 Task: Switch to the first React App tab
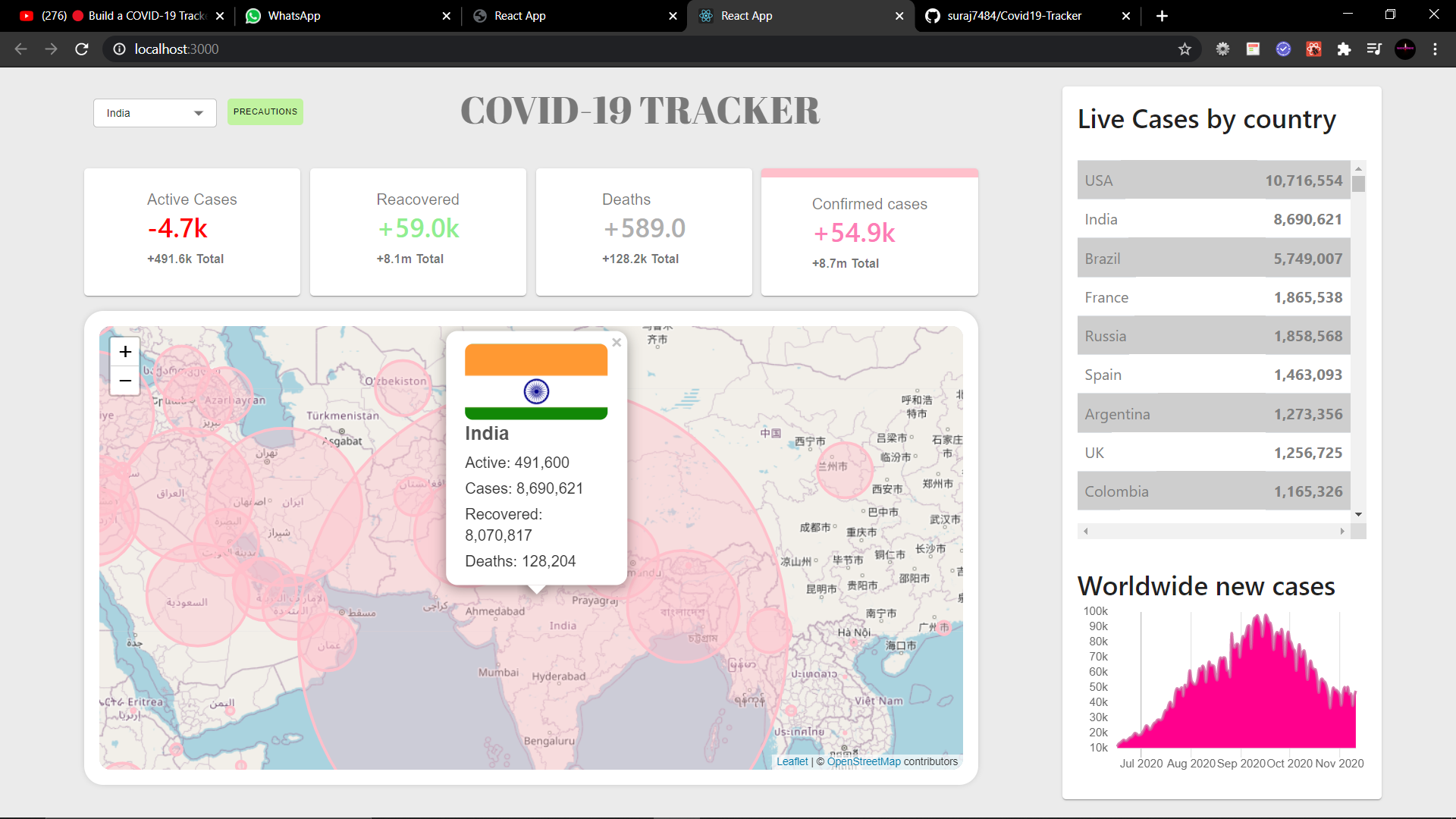[574, 16]
